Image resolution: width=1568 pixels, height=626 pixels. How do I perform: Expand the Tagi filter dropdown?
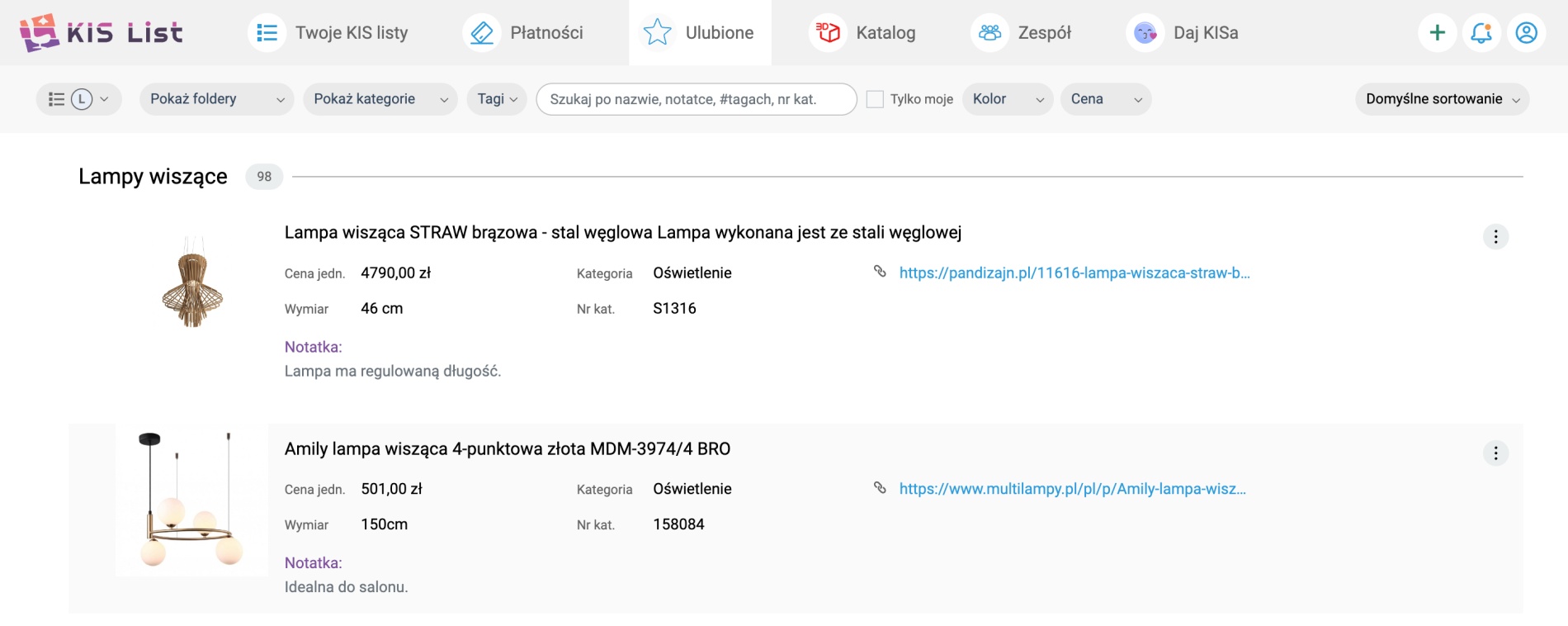tap(497, 99)
